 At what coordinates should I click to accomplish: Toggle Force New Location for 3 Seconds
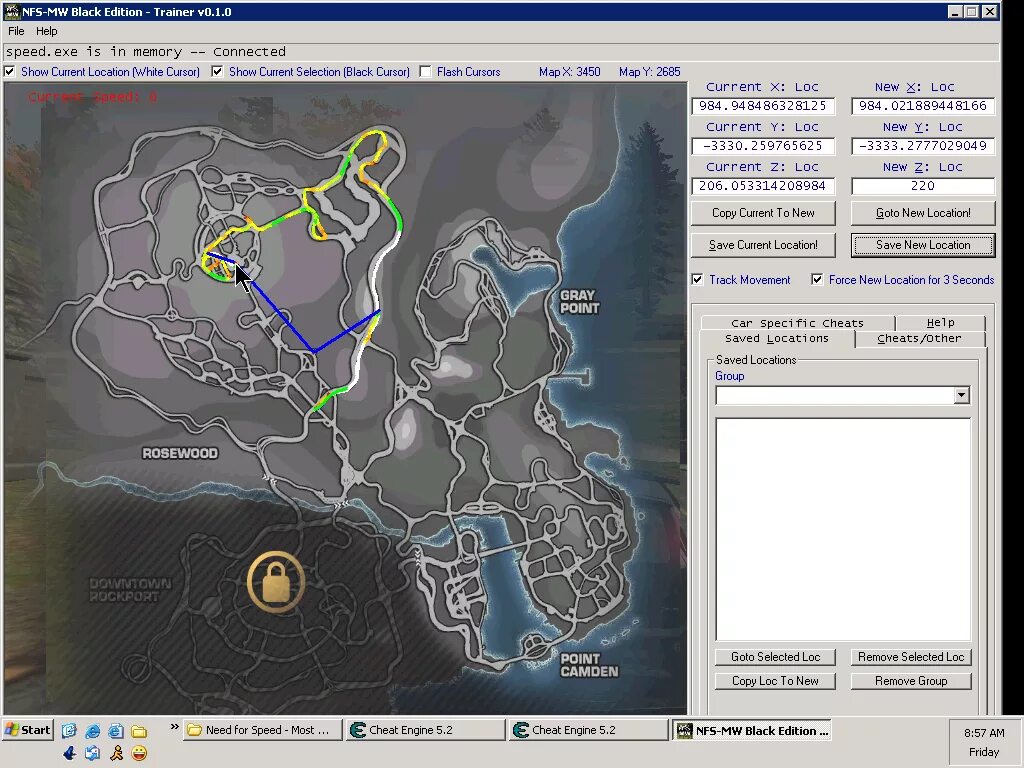(x=817, y=280)
